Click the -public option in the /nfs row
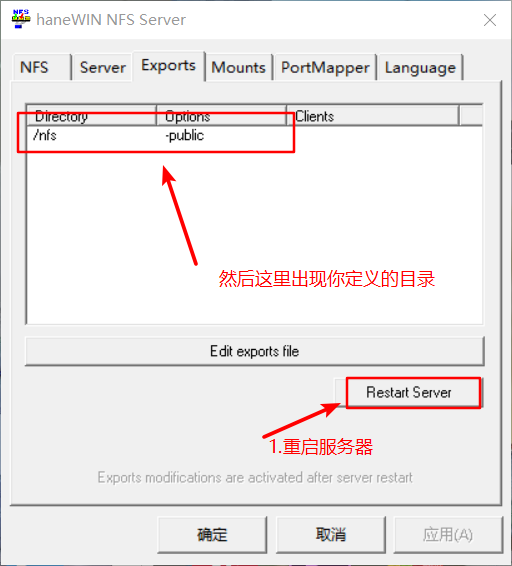Viewport: 512px width, 566px height. [x=185, y=135]
